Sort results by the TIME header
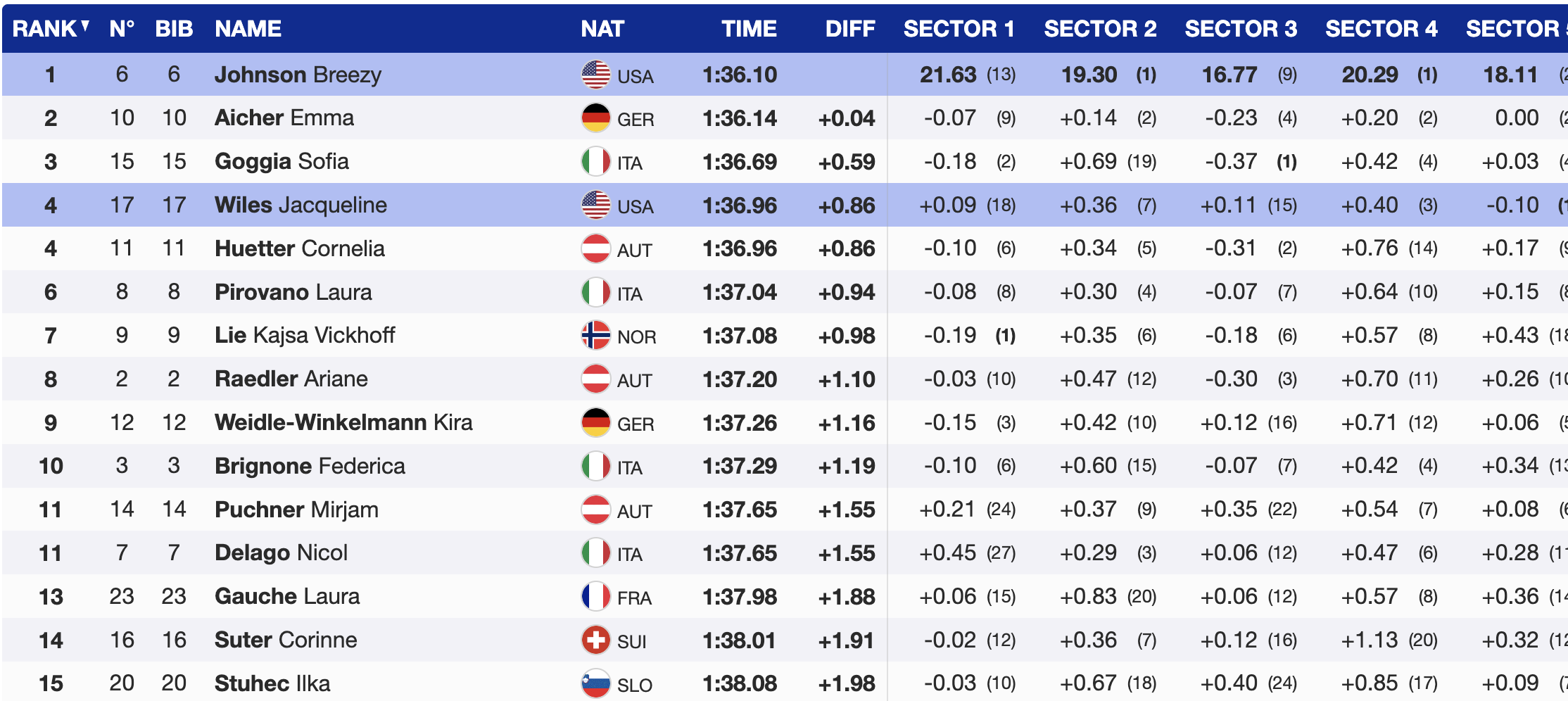This screenshot has height=701, width=1568. pos(748,29)
